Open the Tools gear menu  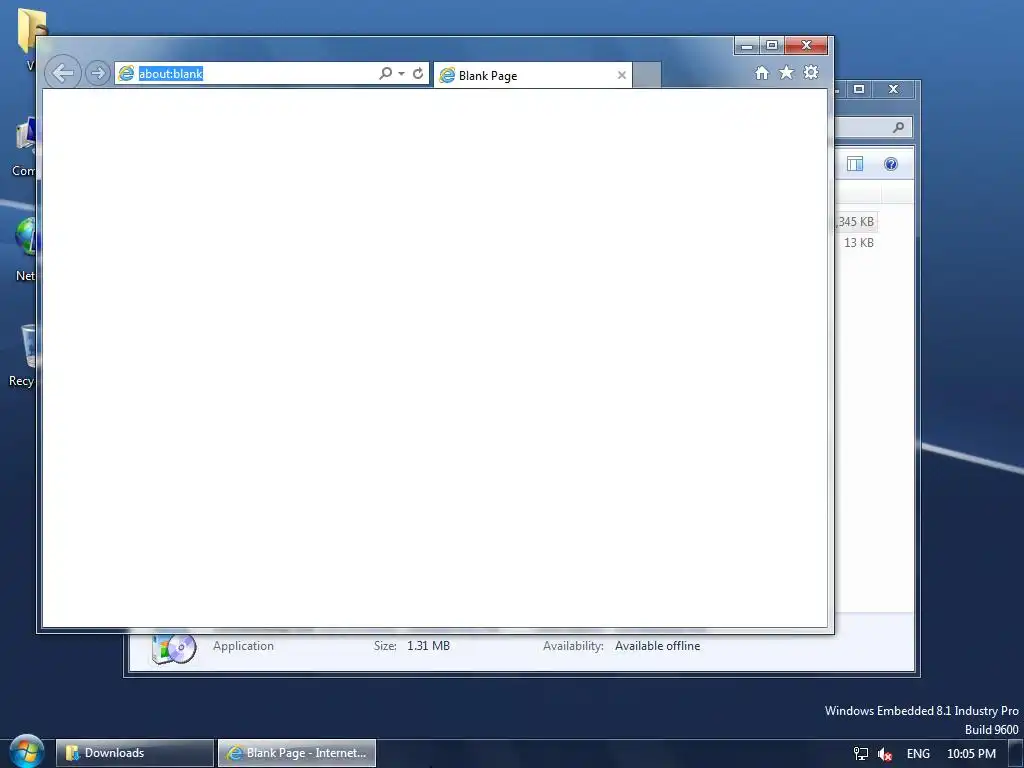pos(810,72)
